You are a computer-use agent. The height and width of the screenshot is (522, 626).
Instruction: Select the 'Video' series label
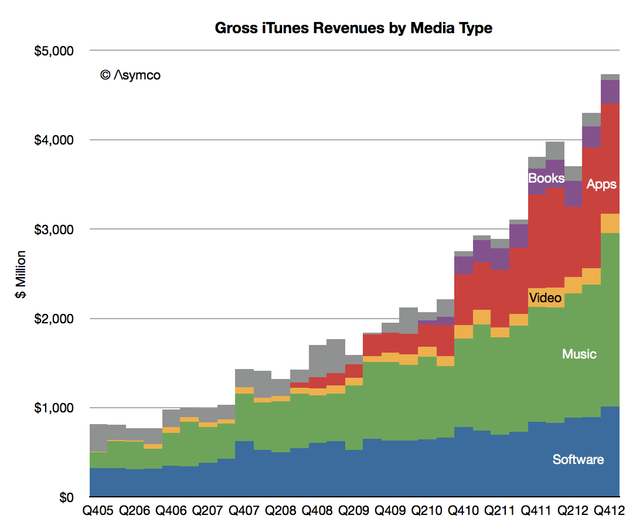(x=545, y=298)
